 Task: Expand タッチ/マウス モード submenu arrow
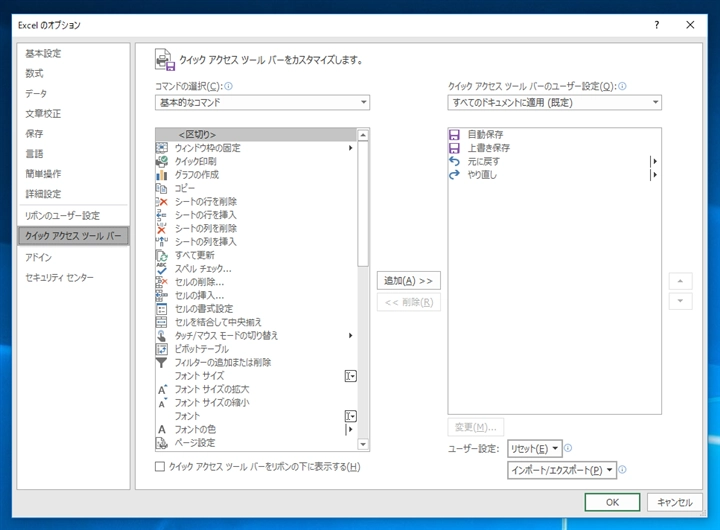pyautogui.click(x=350, y=336)
